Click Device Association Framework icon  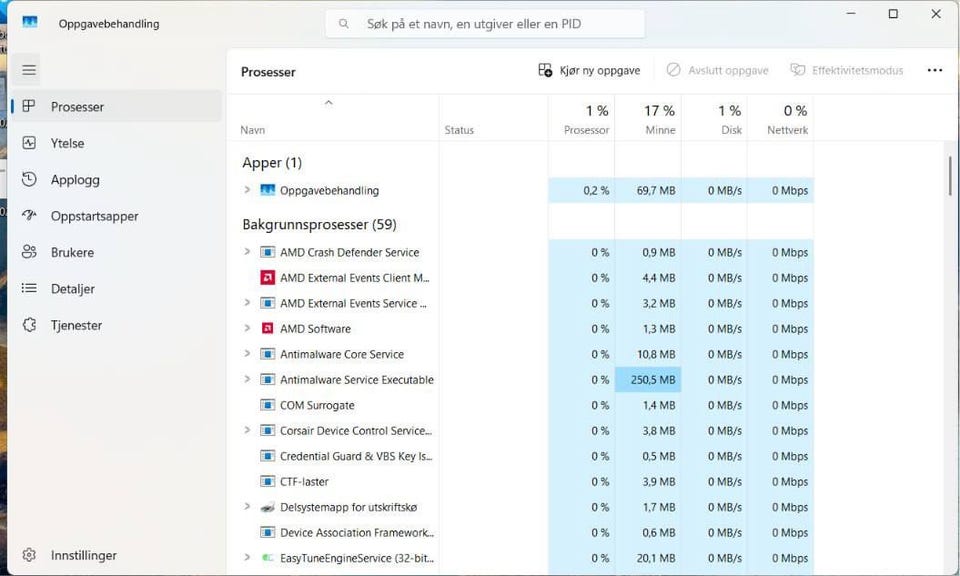pos(268,533)
